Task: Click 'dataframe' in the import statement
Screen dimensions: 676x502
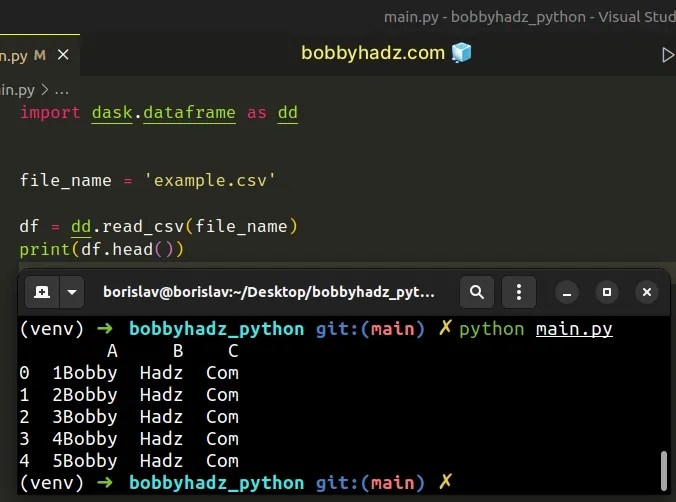Action: pos(189,113)
